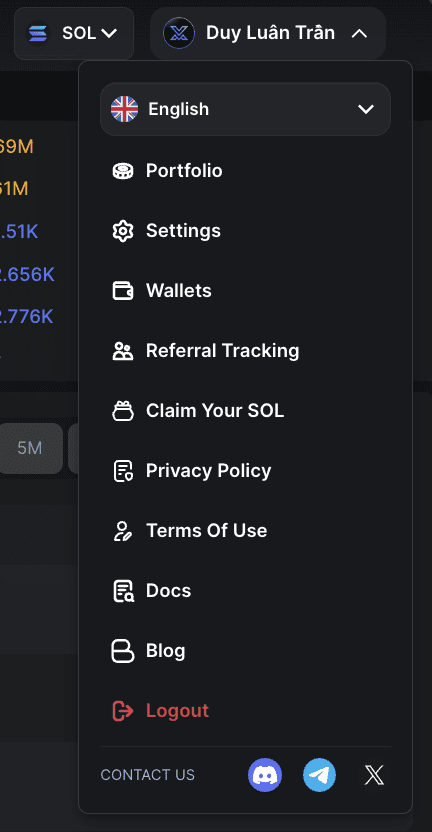Click the Logout text link

coord(177,710)
